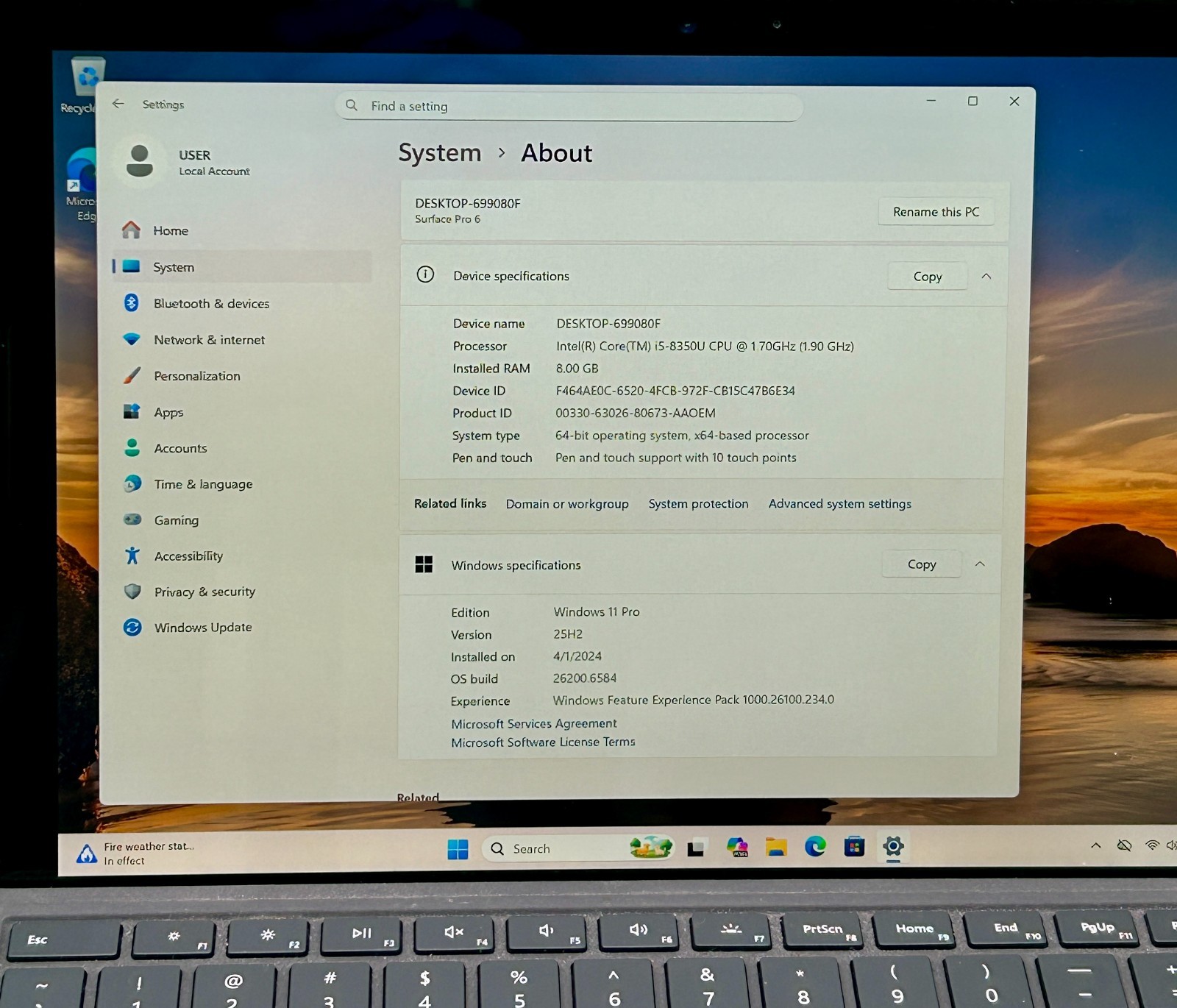Open the Recycle Bin on the desktop
The height and width of the screenshot is (1008, 1177).
(x=86, y=86)
